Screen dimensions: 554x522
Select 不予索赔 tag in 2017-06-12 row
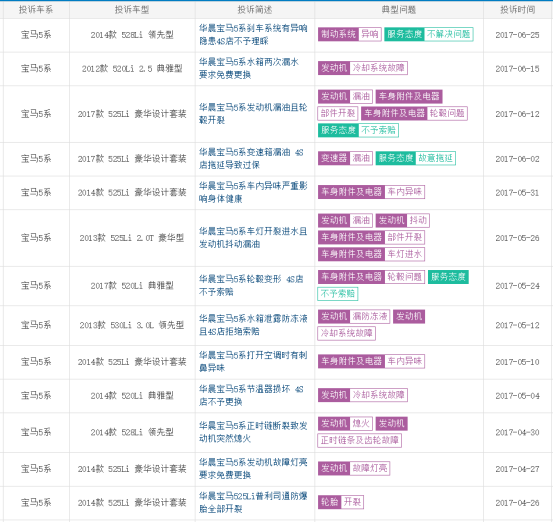(x=378, y=130)
